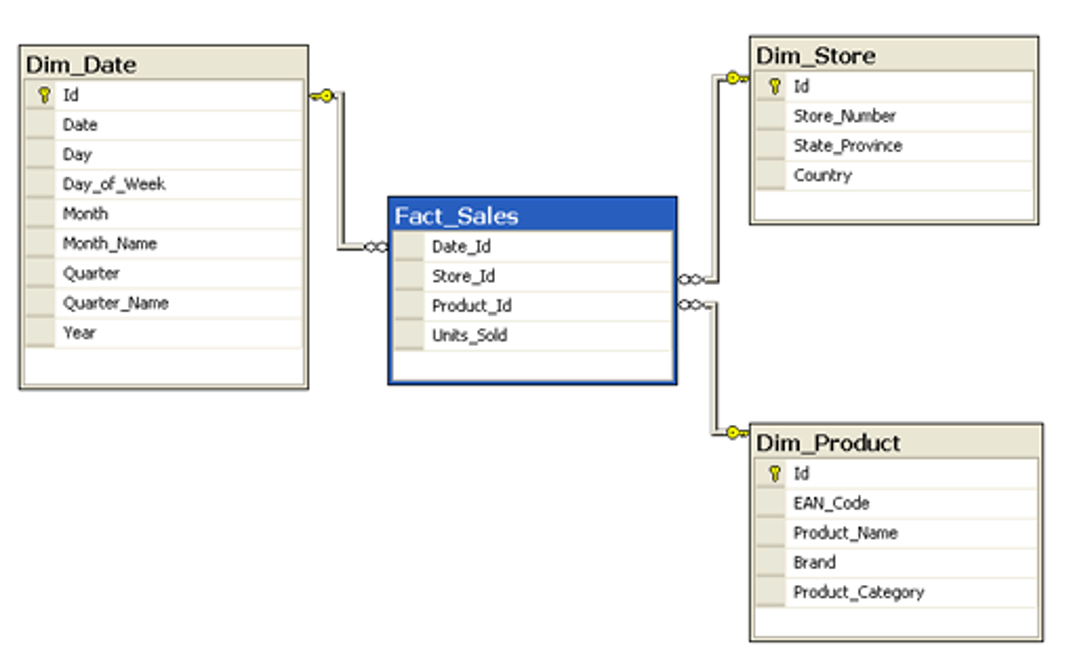
Task: Click the row selector left of Day_of_Week
Action: [x=40, y=184]
